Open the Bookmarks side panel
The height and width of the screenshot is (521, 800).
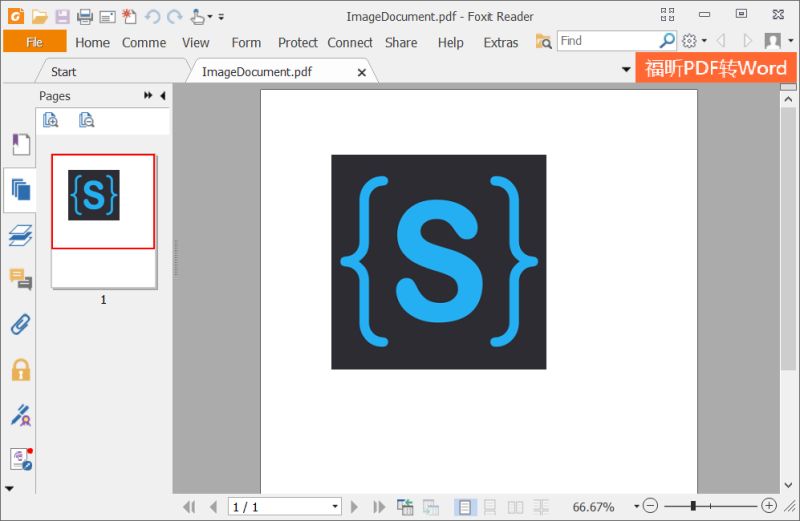pyautogui.click(x=21, y=144)
